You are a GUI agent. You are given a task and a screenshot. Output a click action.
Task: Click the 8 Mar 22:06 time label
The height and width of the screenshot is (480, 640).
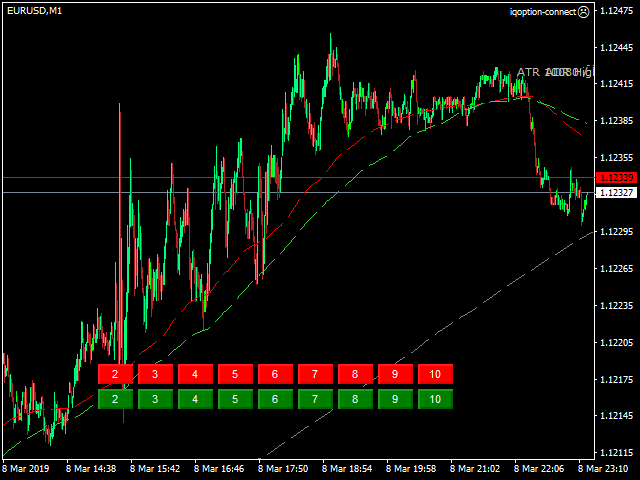click(539, 469)
